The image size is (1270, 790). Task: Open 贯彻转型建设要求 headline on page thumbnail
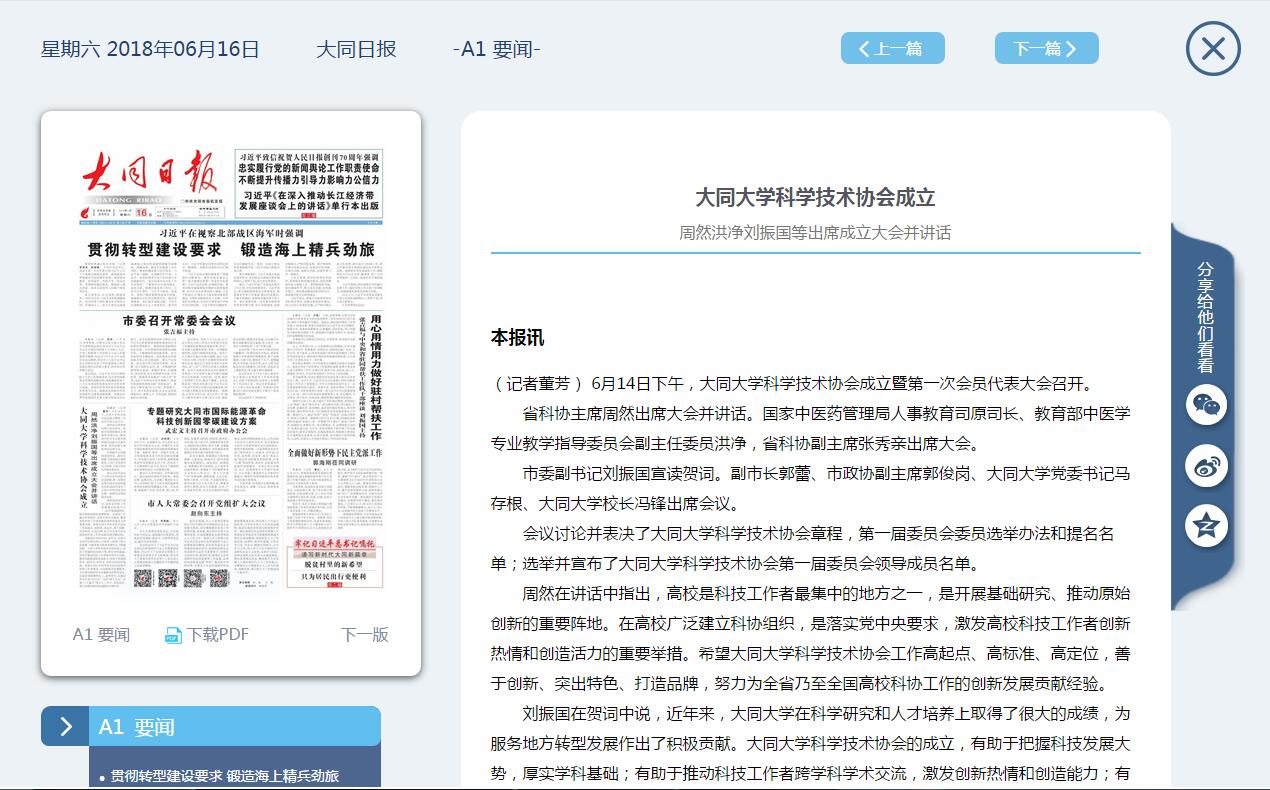pos(230,250)
